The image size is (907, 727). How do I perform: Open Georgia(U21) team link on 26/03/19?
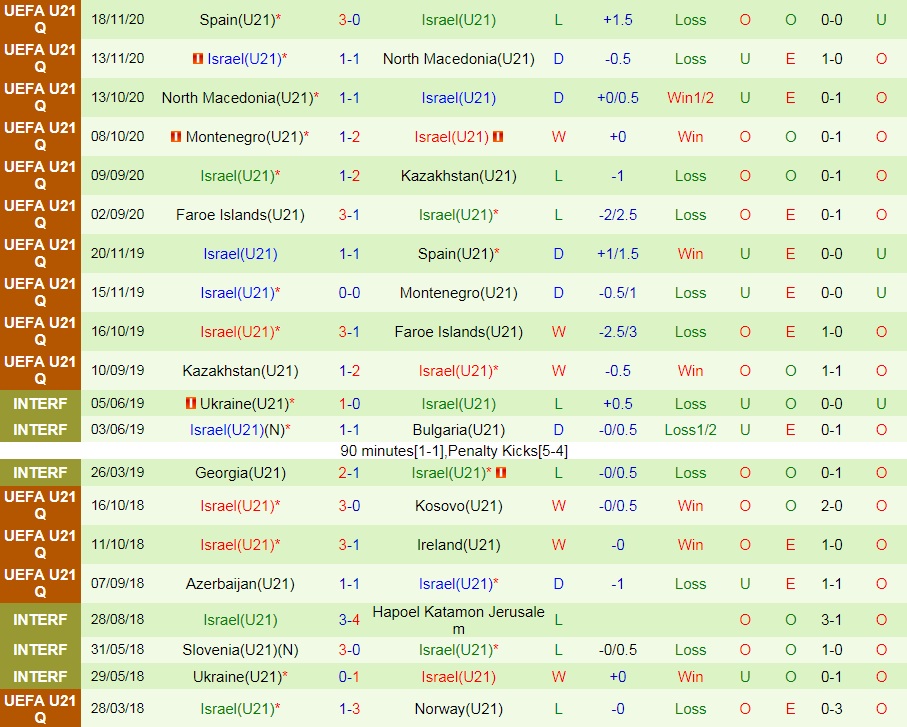pos(240,473)
